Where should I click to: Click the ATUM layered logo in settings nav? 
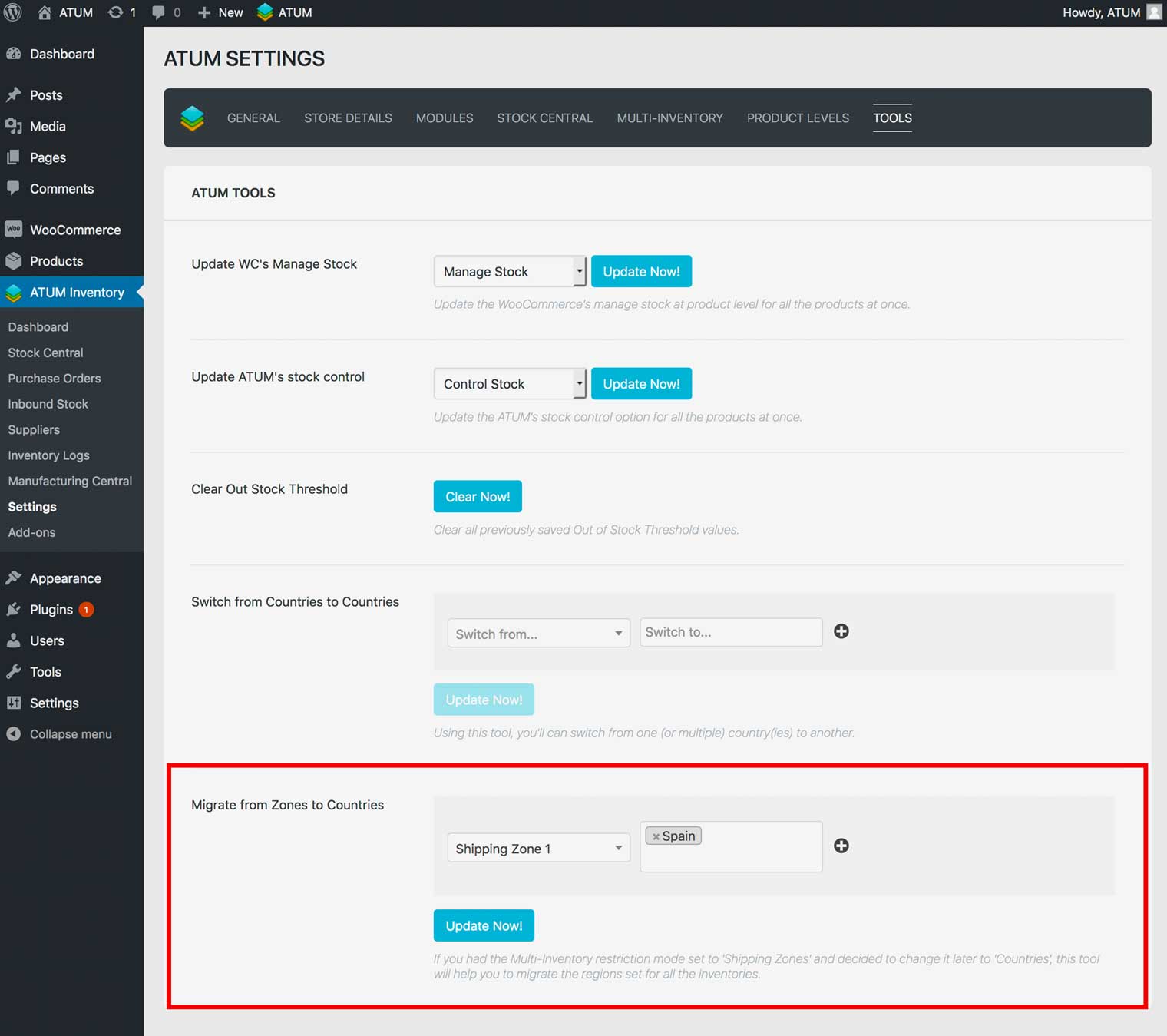[192, 118]
